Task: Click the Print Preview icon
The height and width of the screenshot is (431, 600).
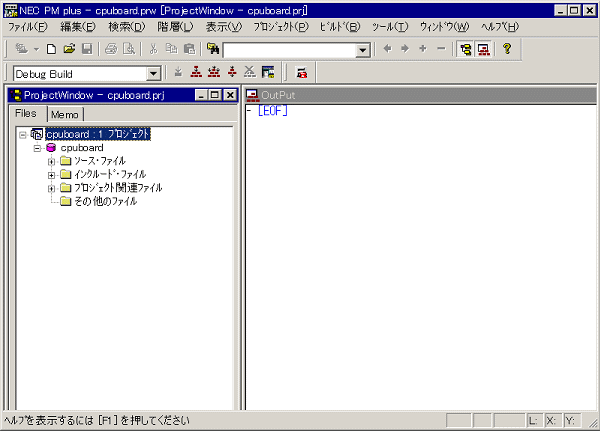Action: 129,49
